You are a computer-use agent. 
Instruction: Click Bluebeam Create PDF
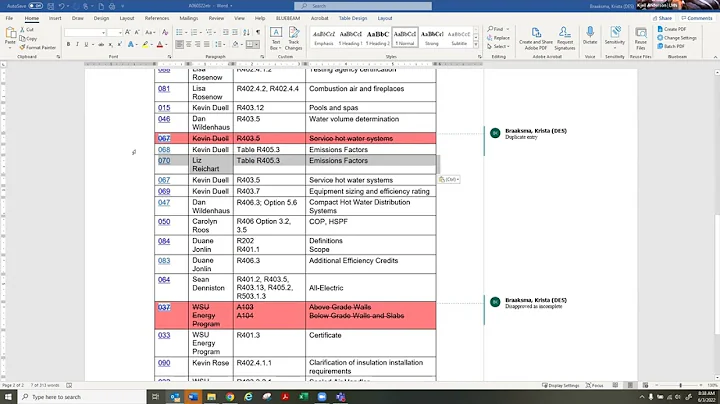coord(671,29)
